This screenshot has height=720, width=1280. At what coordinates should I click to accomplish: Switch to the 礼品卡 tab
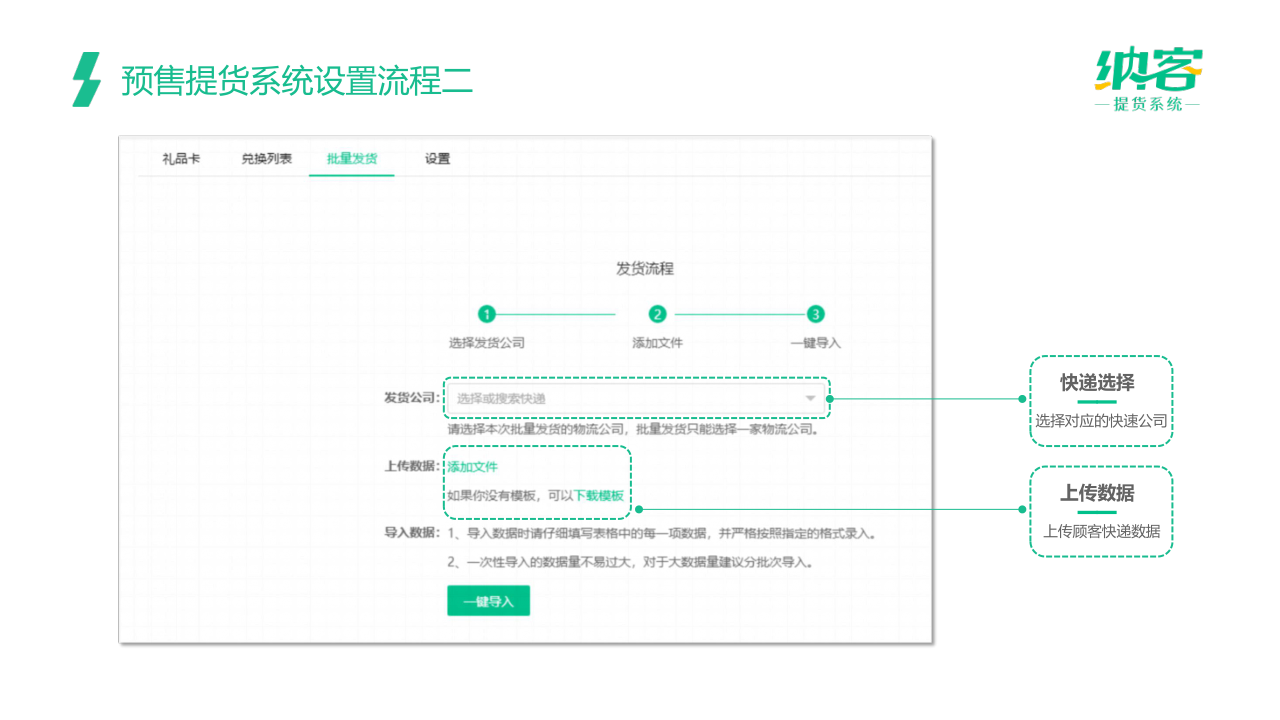coord(181,159)
